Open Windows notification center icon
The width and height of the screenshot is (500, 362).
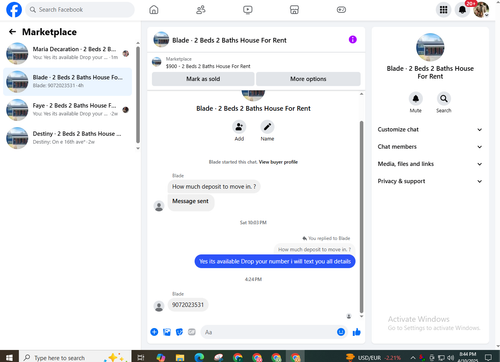tap(488, 358)
